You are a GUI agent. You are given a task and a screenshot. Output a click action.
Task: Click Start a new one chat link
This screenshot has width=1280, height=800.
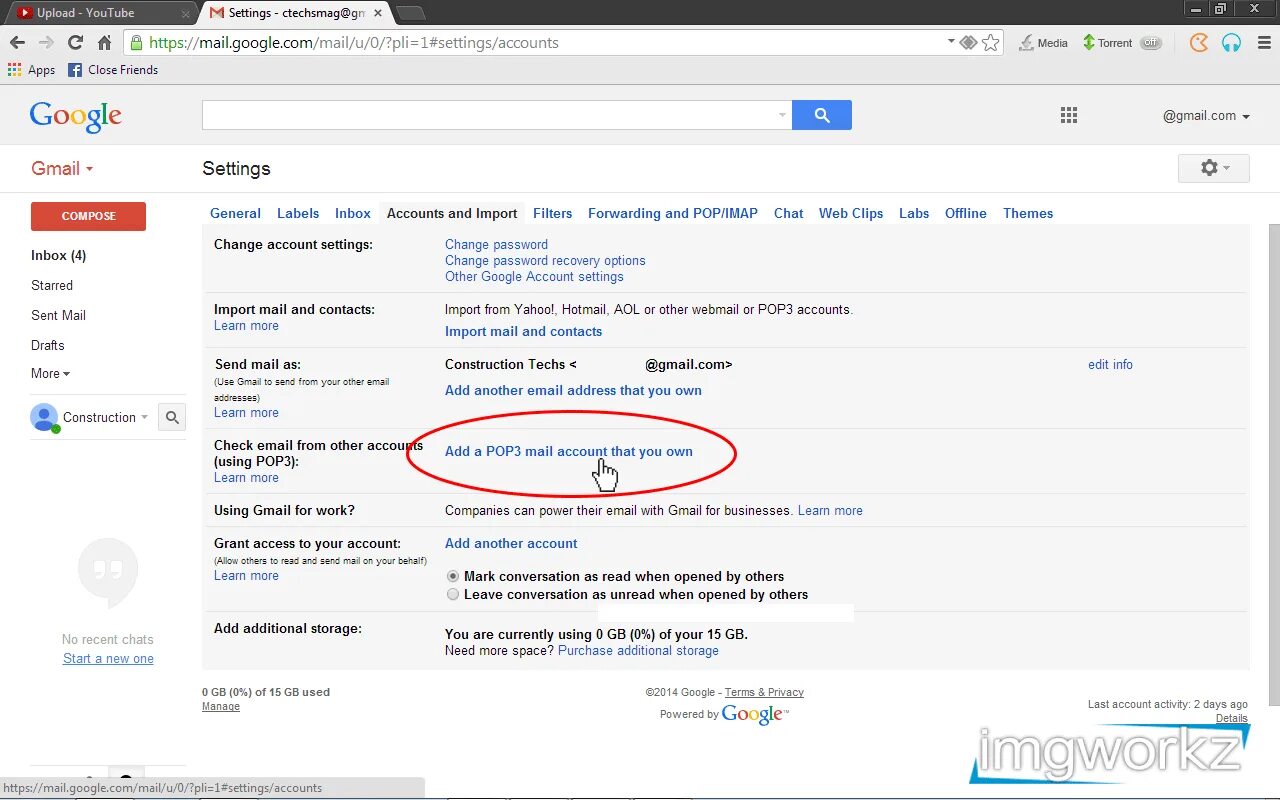pos(108,659)
